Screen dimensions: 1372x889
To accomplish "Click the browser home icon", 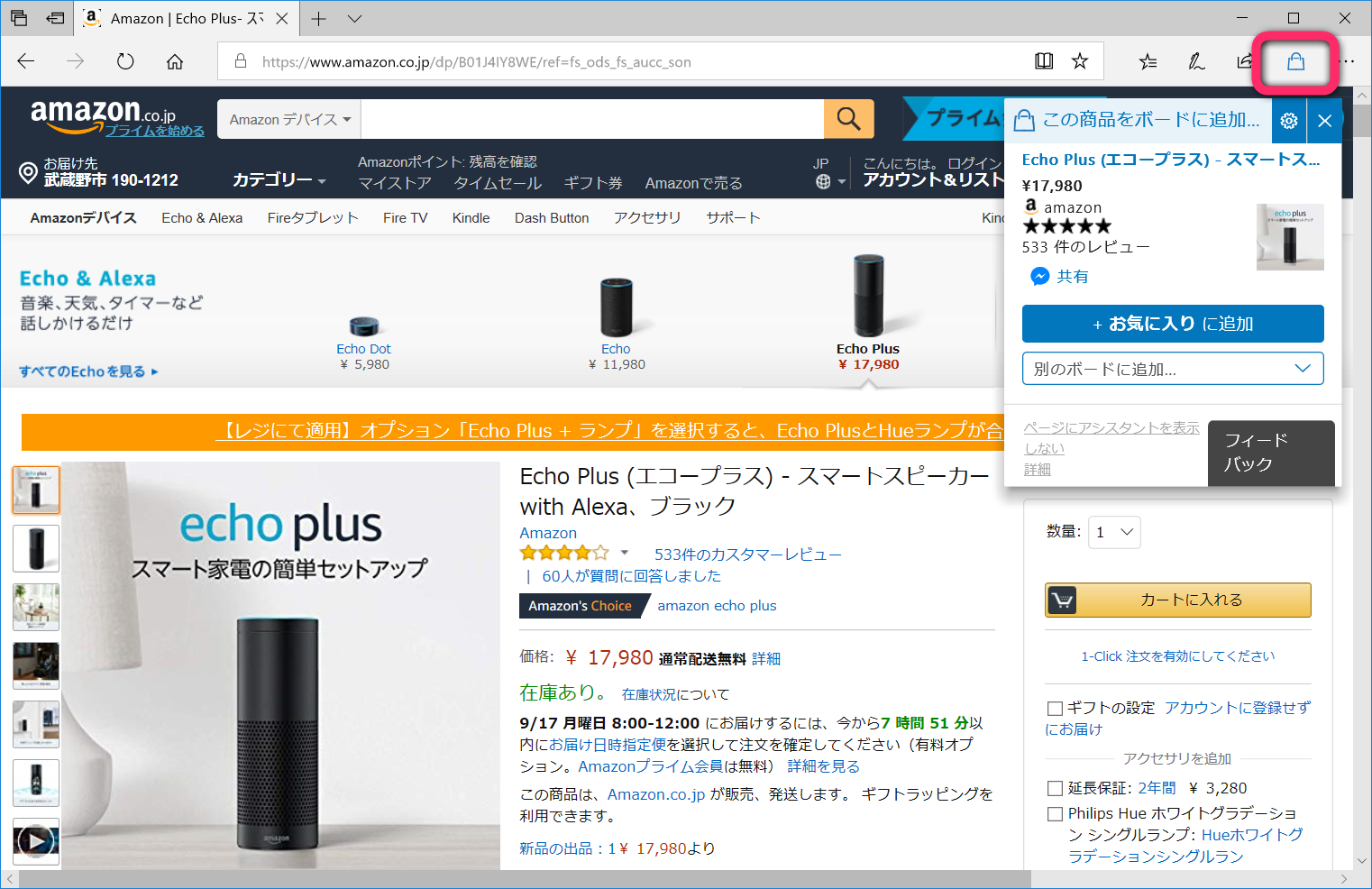I will coord(174,60).
